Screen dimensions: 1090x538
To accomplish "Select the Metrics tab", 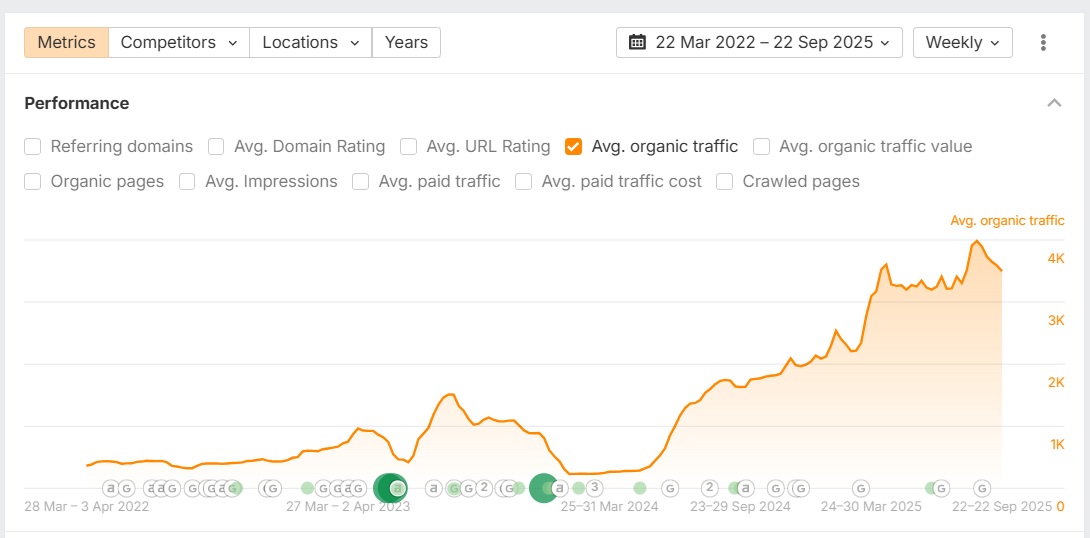I will tap(66, 43).
